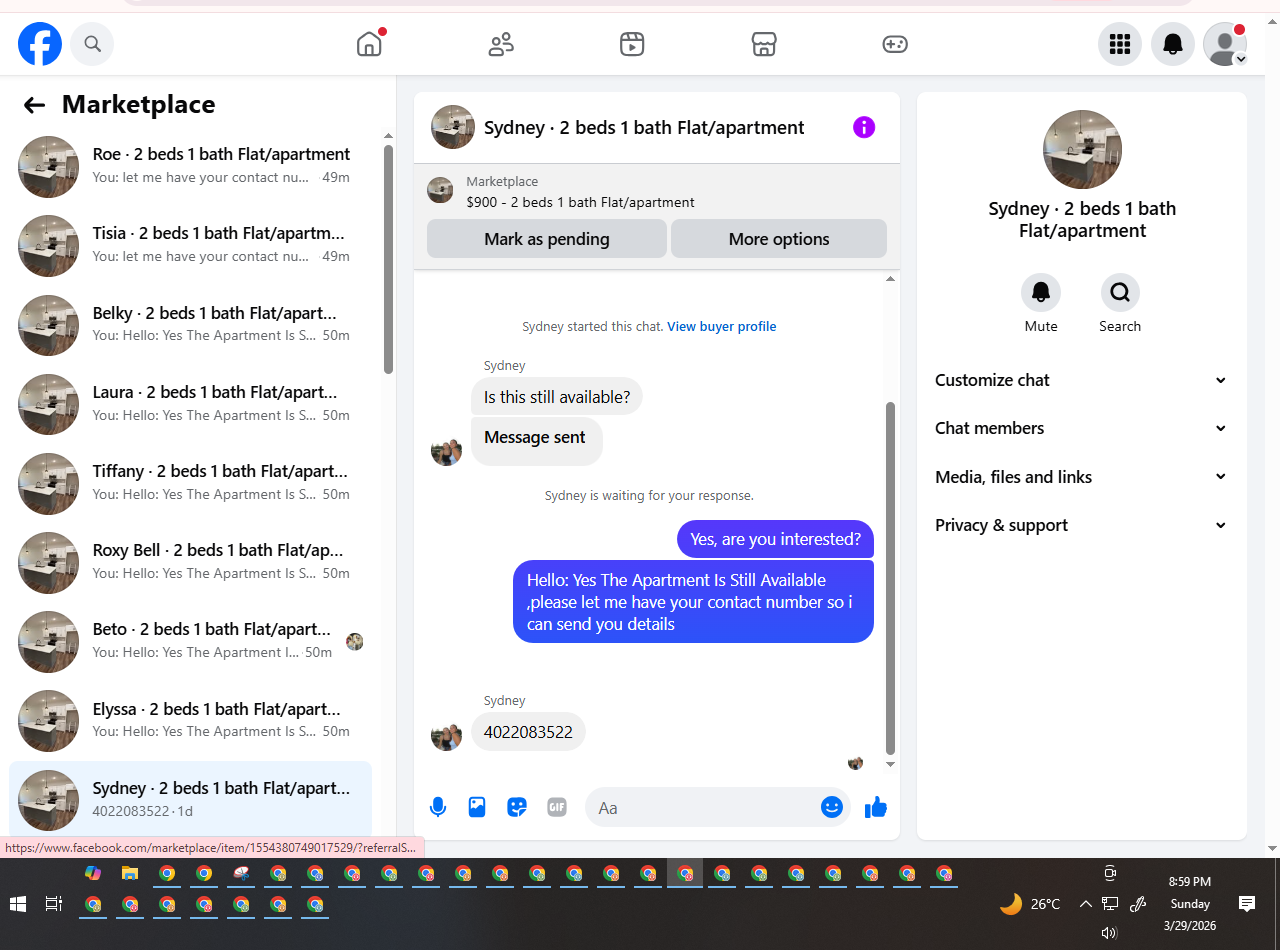The width and height of the screenshot is (1280, 950).
Task: Open the sticker picker icon
Action: [x=517, y=807]
